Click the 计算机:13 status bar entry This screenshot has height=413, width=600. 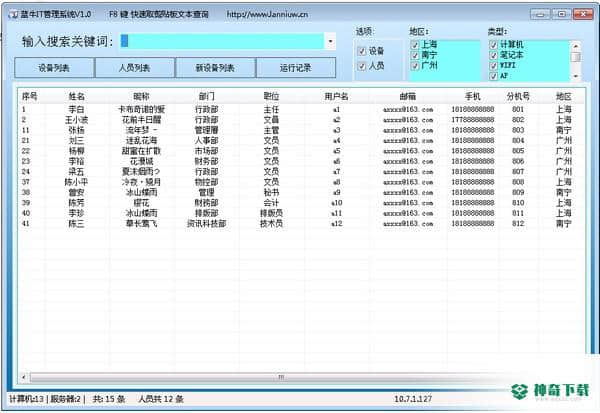click(26, 399)
